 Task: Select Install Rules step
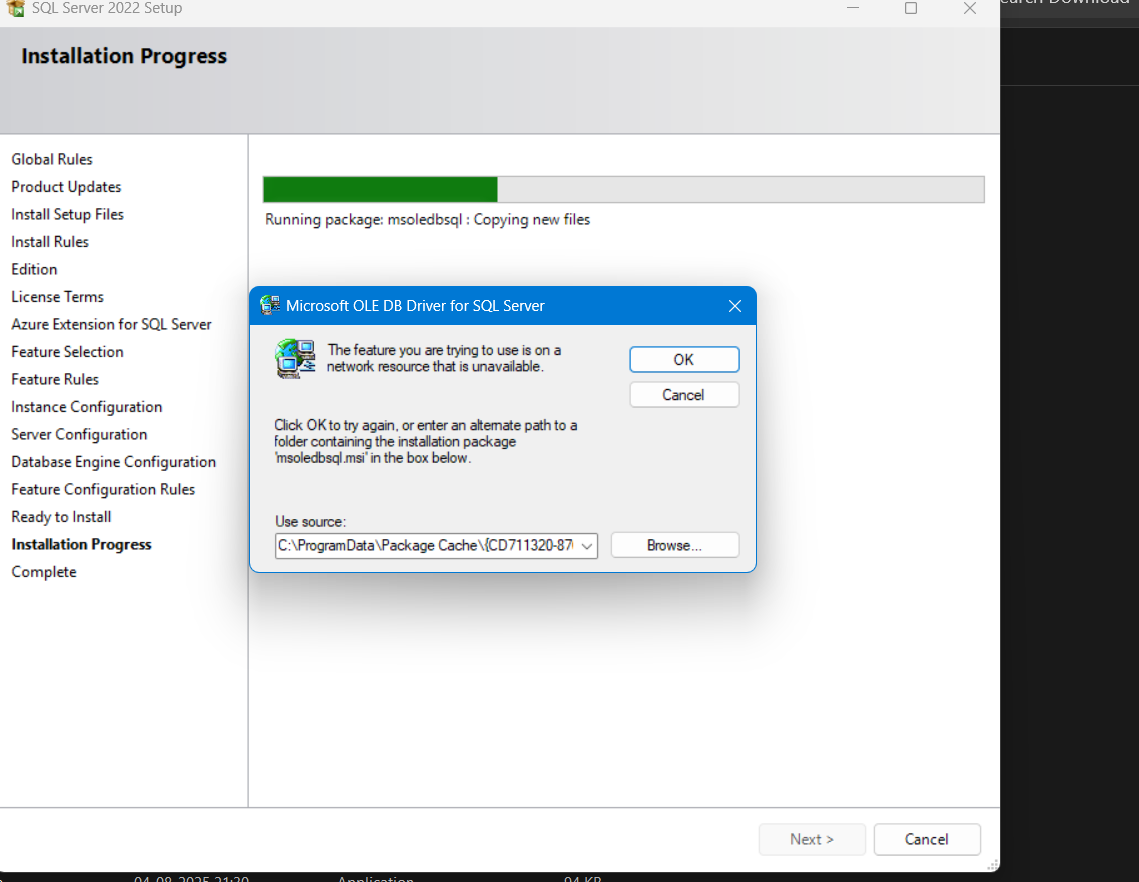[50, 242]
